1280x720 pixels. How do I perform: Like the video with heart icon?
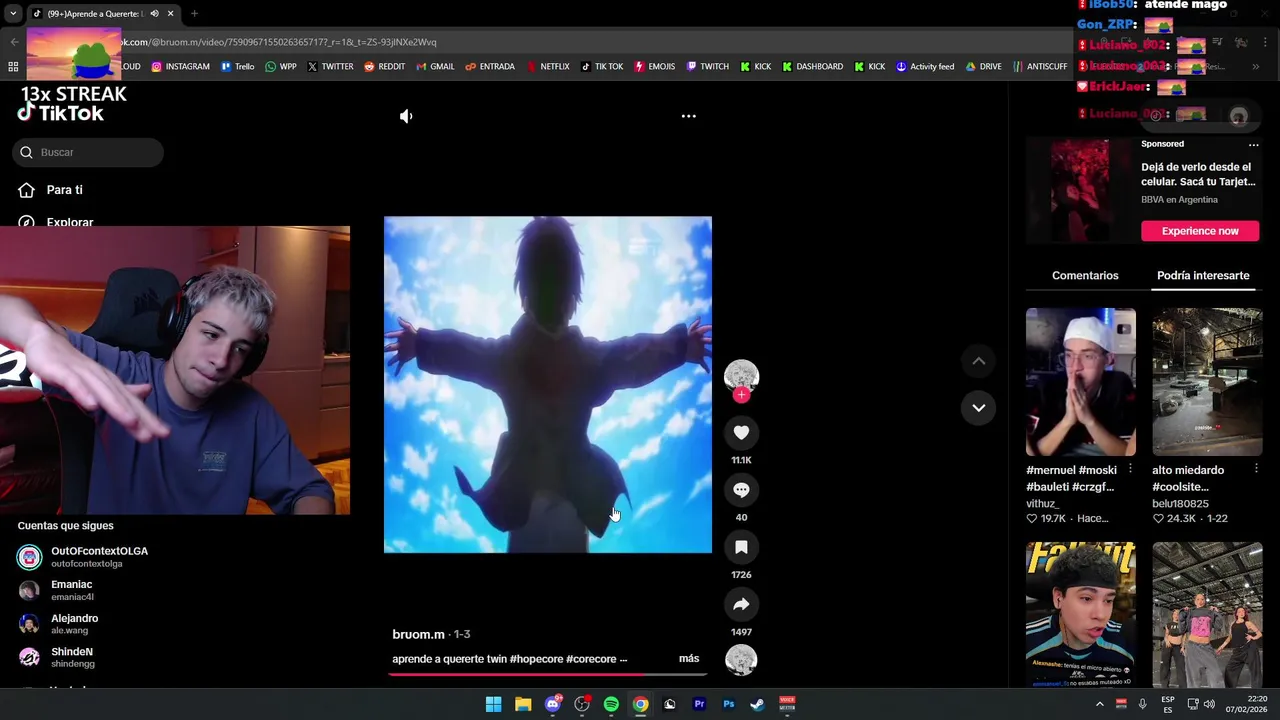point(741,432)
